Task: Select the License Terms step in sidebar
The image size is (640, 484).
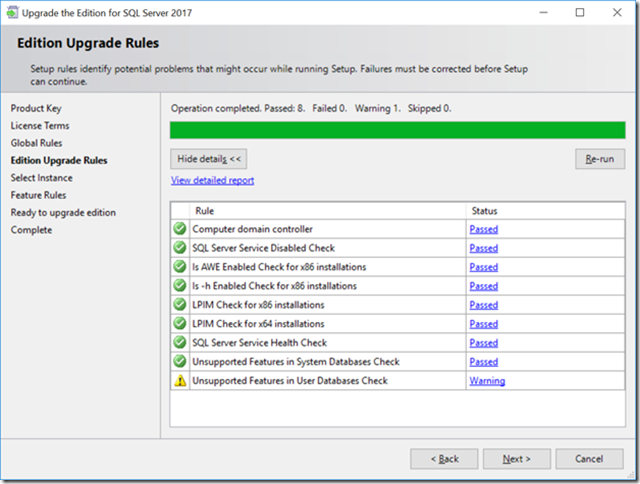Action: (x=40, y=126)
